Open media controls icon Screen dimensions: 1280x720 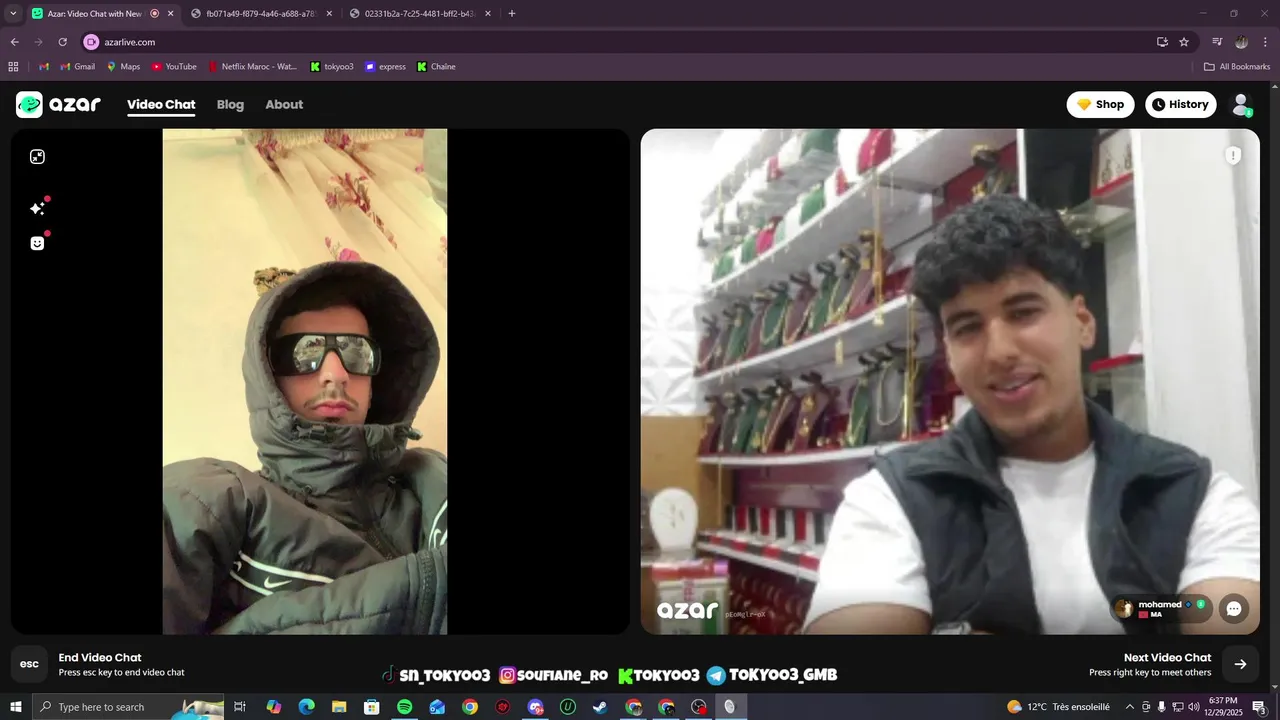pos(1217,42)
